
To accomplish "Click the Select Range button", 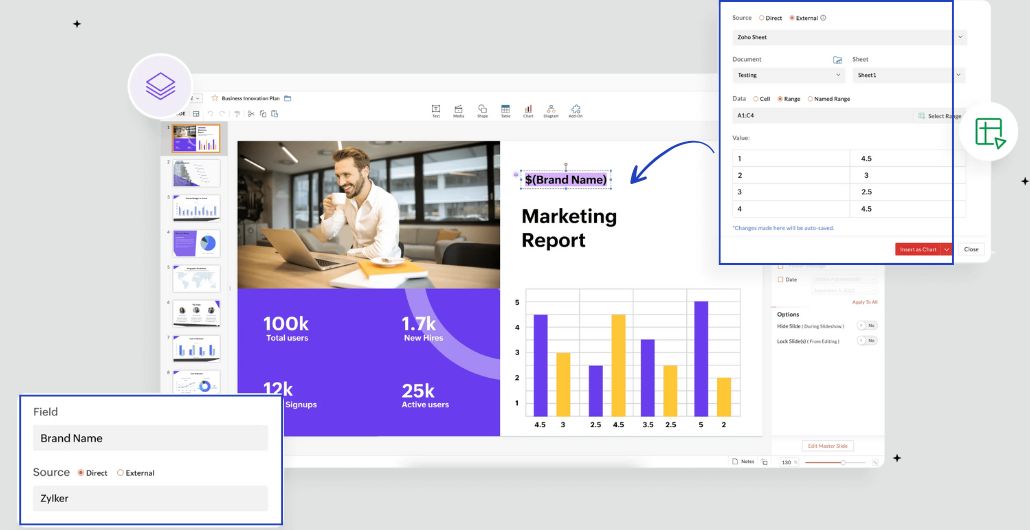I will [x=939, y=116].
